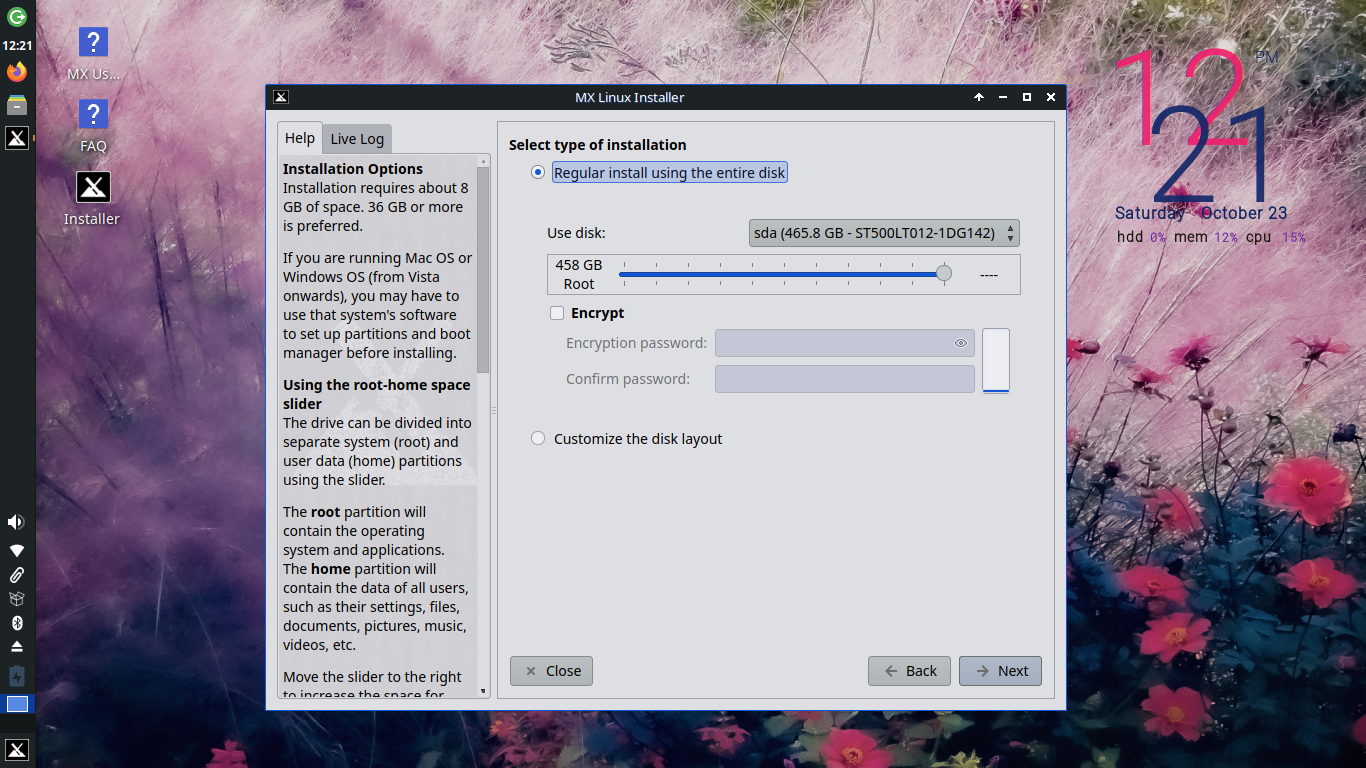Toggle password visibility eye icon
Viewport: 1366px width, 768px height.
click(961, 343)
